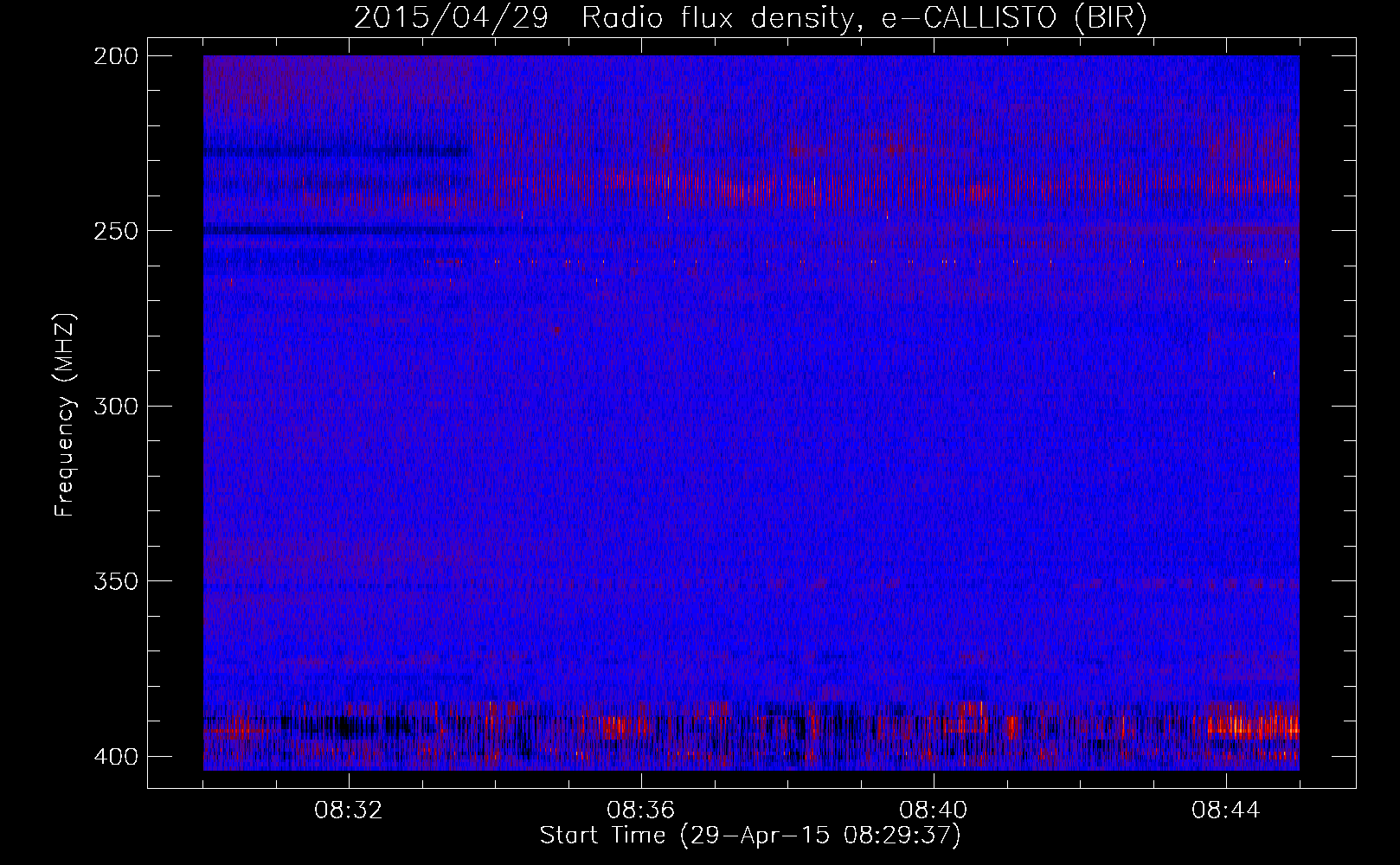The image size is (1400, 865).
Task: Click the 200 frequency tick label
Action: click(115, 56)
